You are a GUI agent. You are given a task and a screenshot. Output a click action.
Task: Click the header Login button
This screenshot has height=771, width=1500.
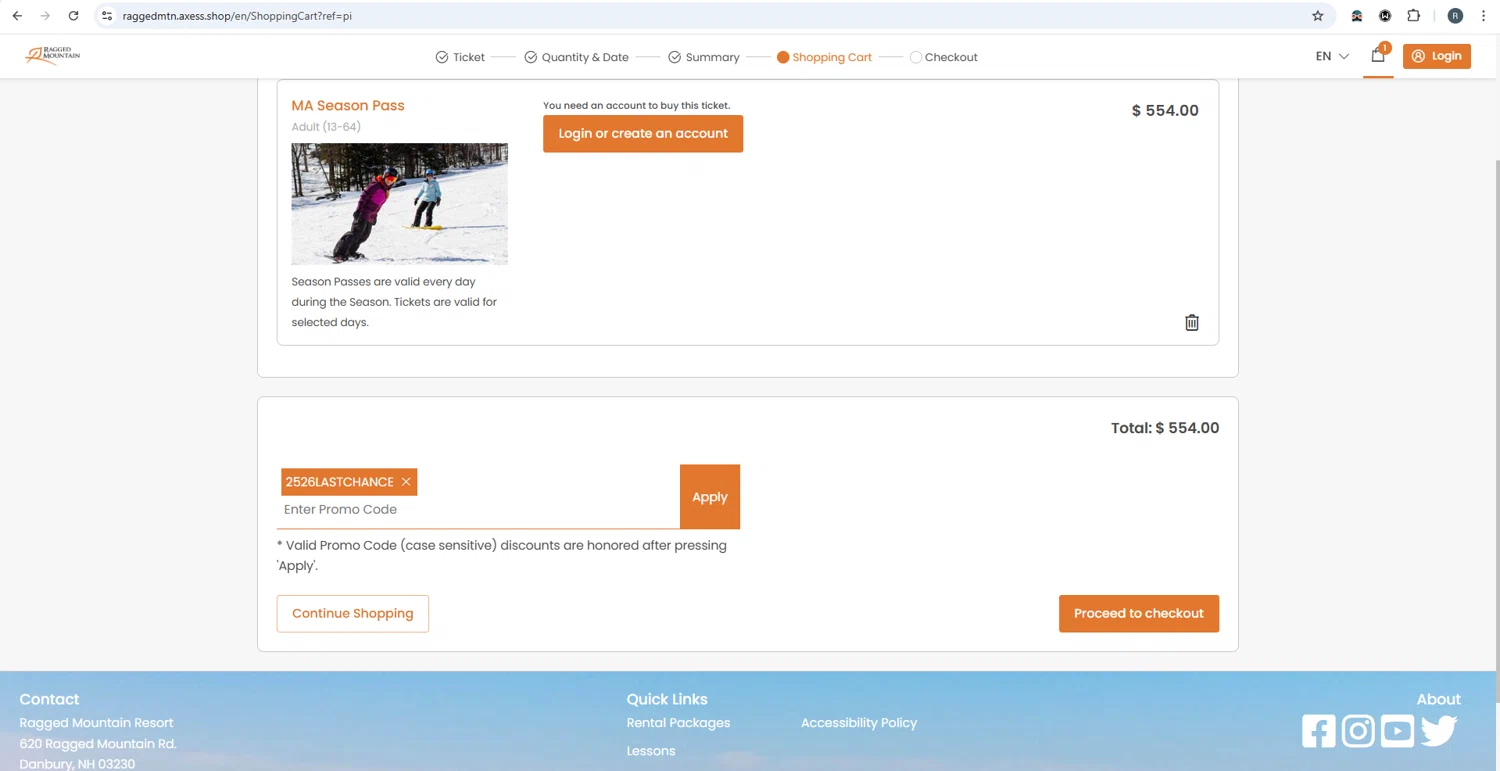1437,56
